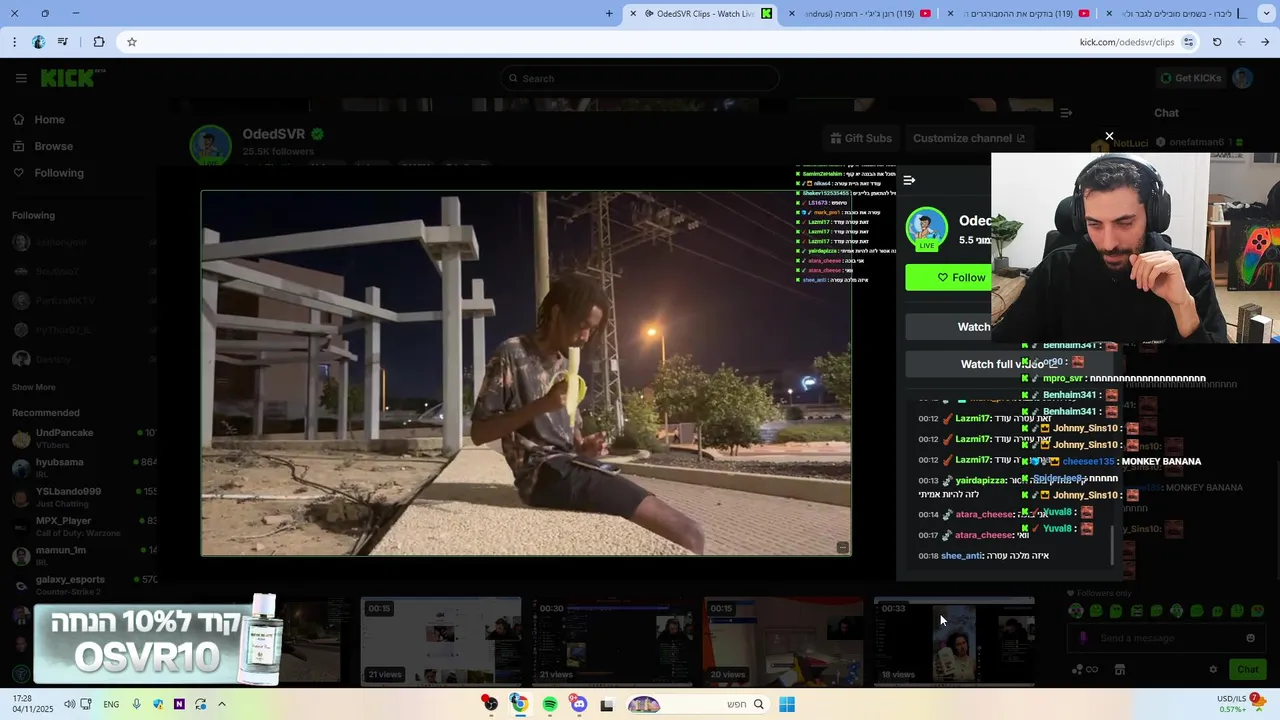This screenshot has height=720, width=1280.
Task: Switch to the first (119) YouTube tab
Action: click(x=862, y=13)
